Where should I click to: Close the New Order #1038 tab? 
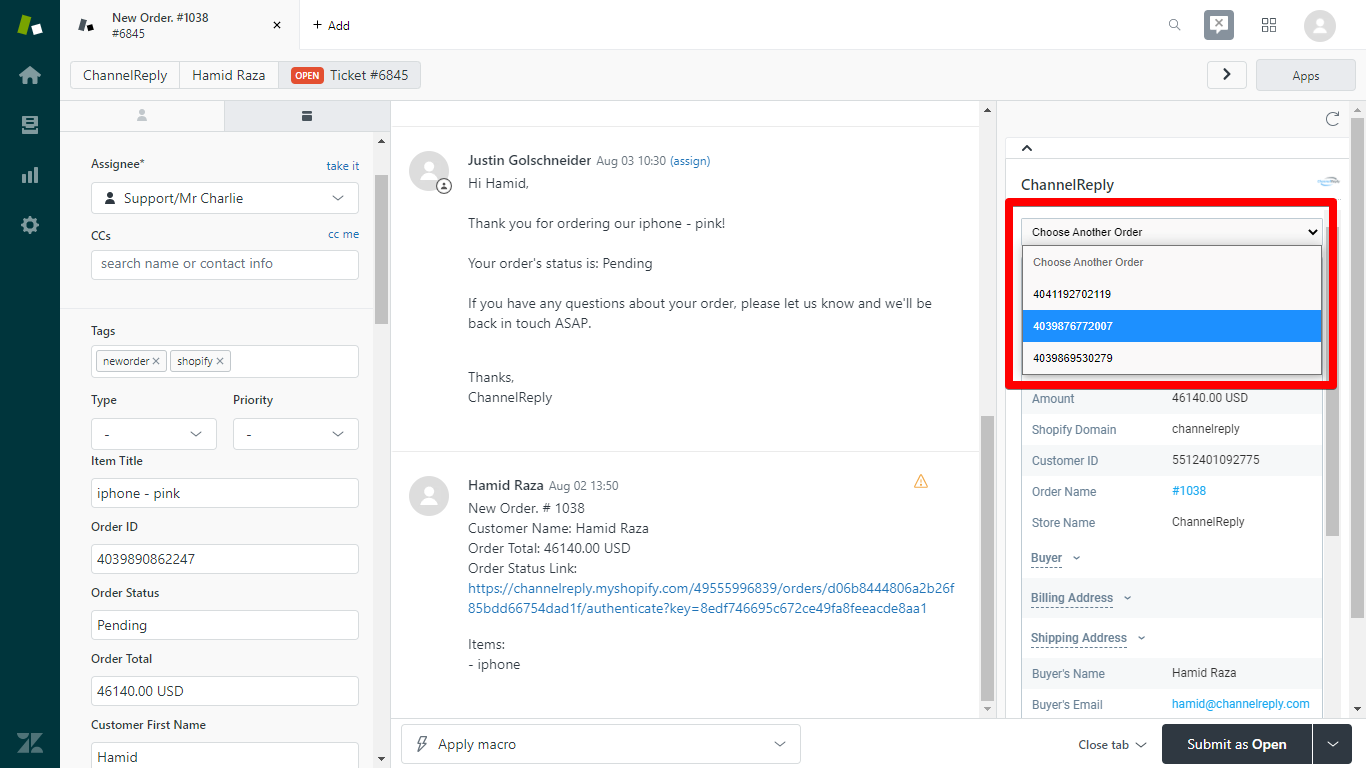tap(277, 25)
